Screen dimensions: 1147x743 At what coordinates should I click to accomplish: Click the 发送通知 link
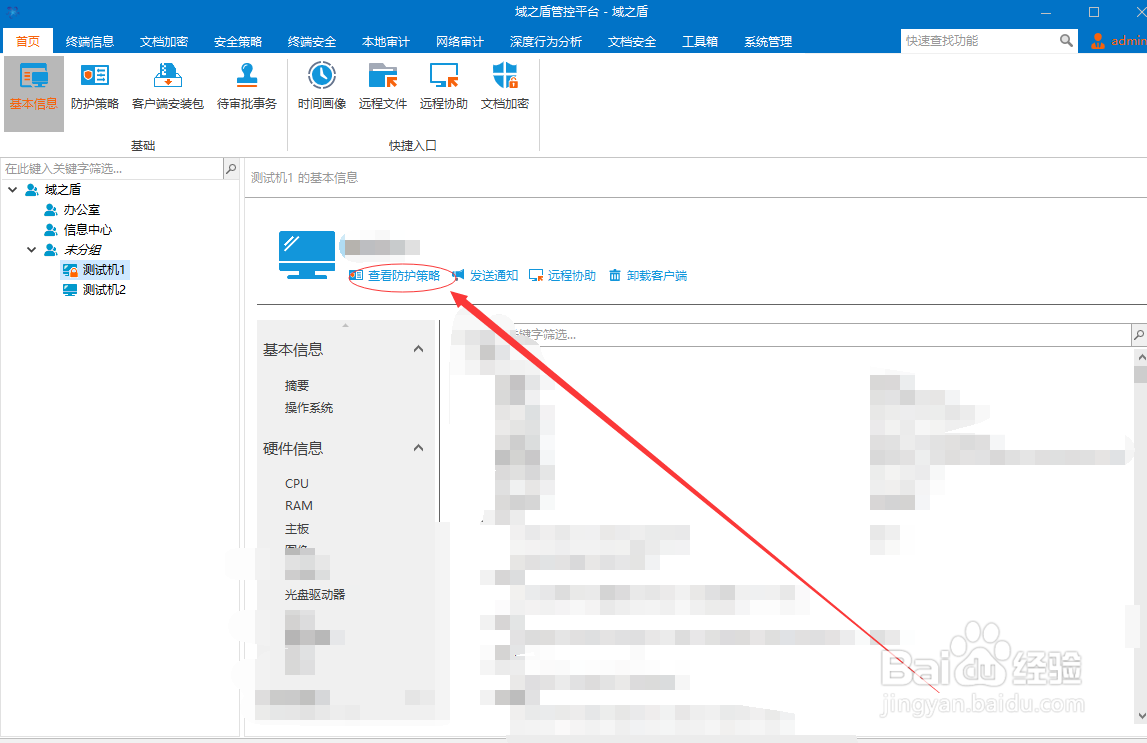tap(494, 276)
